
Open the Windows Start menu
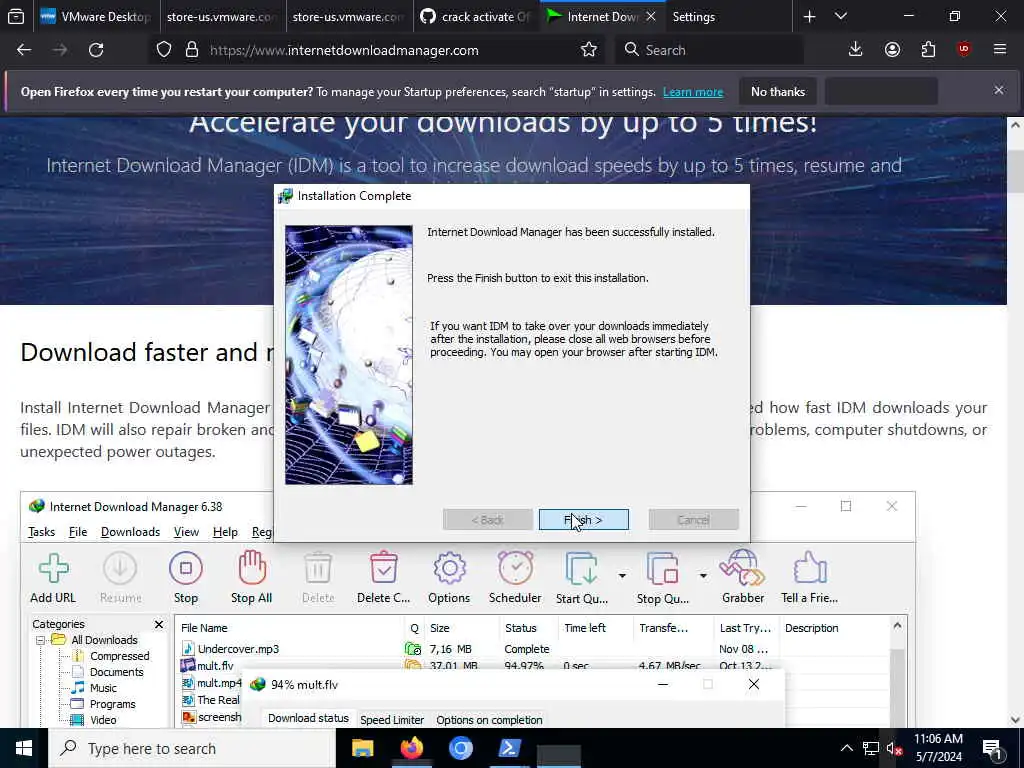24,748
